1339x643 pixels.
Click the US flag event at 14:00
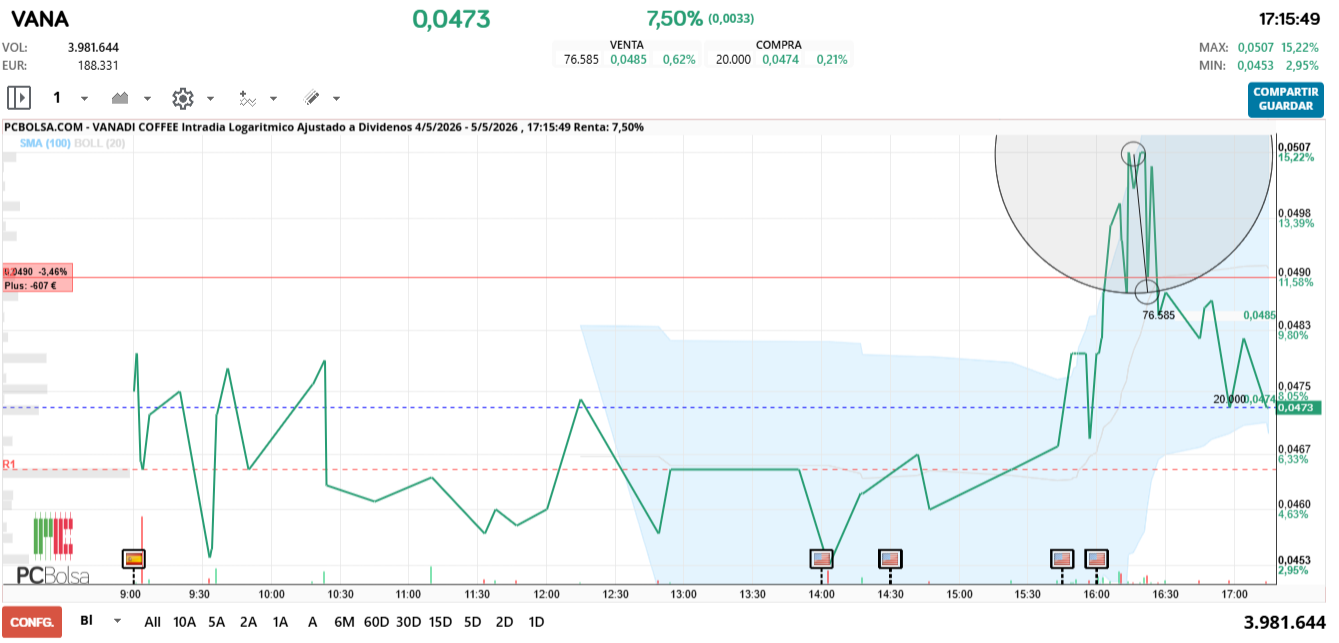821,558
